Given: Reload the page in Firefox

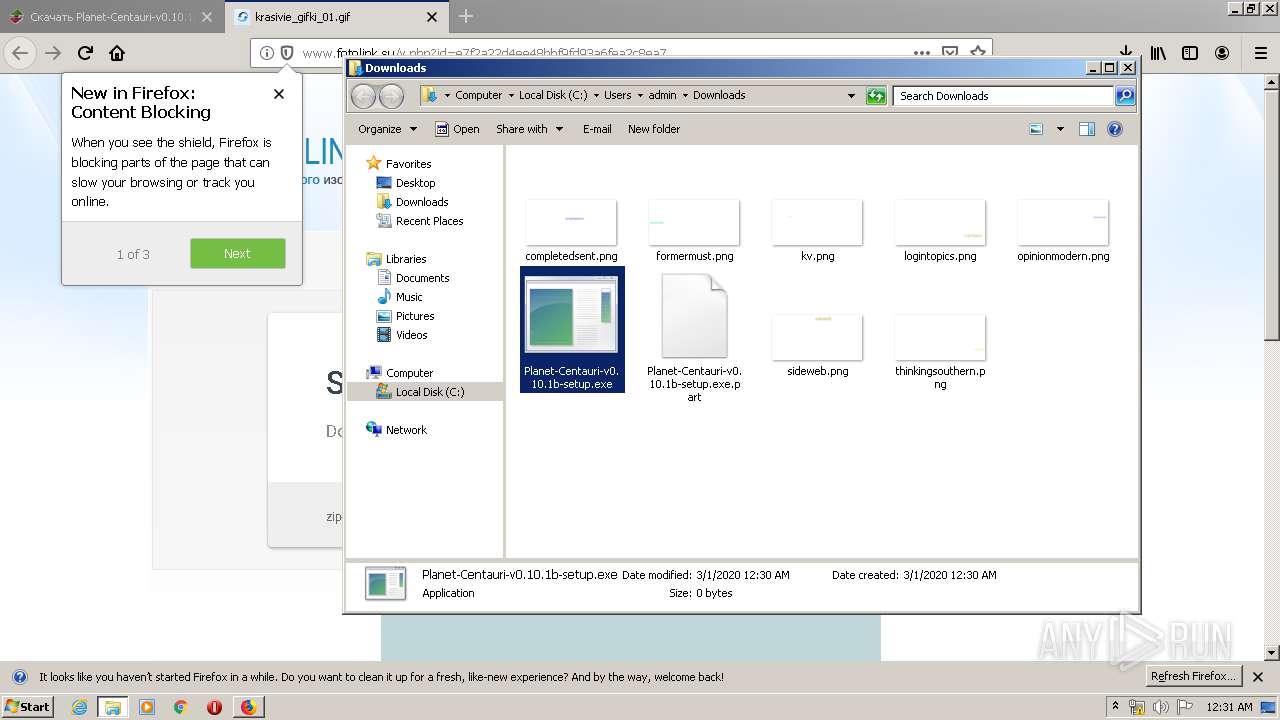Looking at the screenshot, I should (x=85, y=53).
